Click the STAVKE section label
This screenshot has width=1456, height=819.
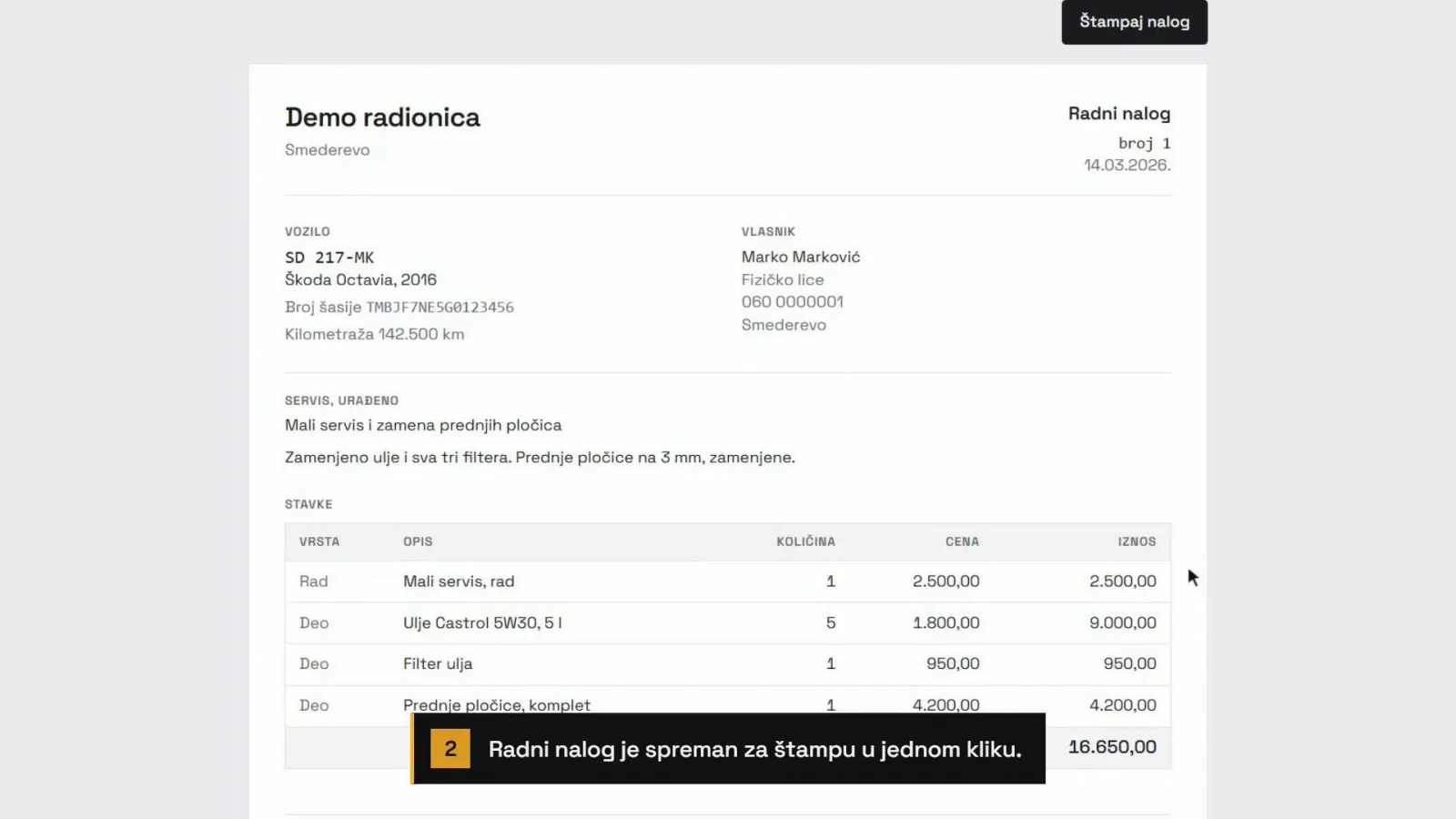[308, 504]
